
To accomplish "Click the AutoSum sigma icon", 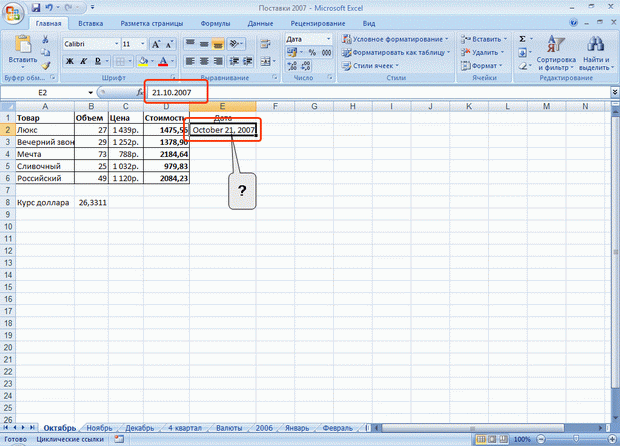I will (x=522, y=39).
